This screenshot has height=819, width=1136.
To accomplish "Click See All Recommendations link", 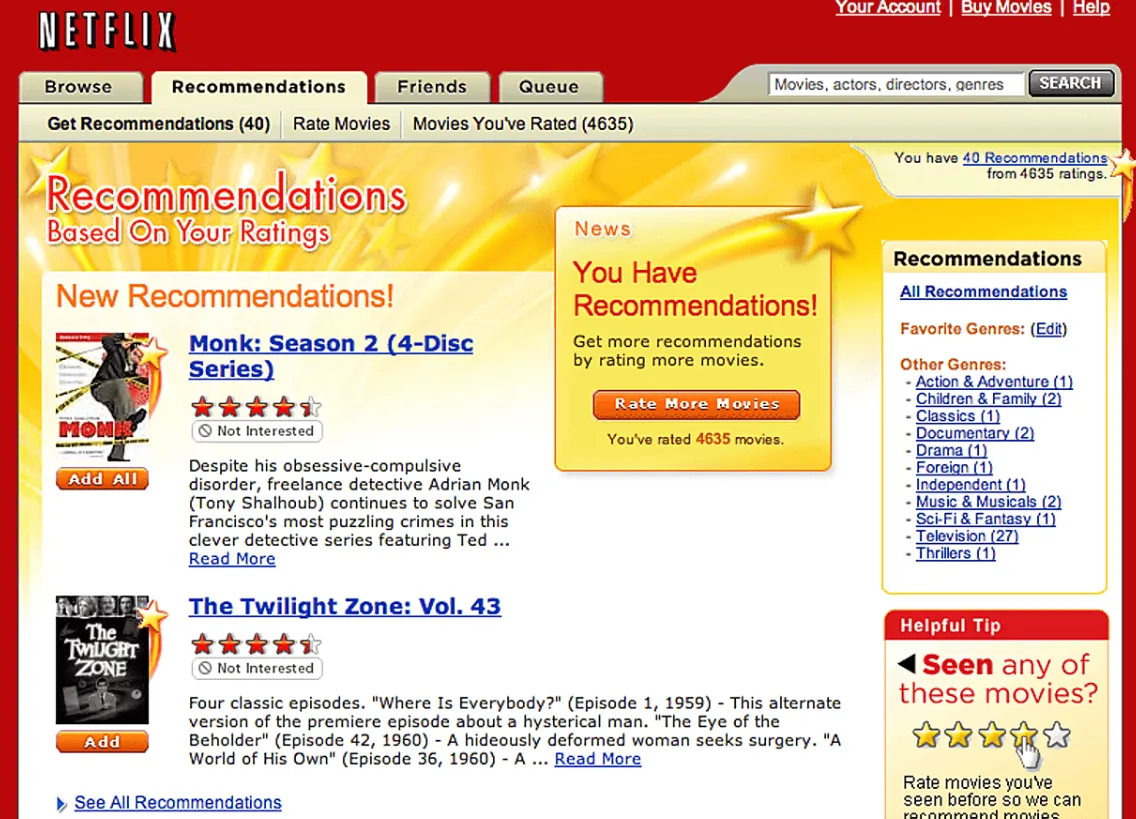I will [178, 802].
